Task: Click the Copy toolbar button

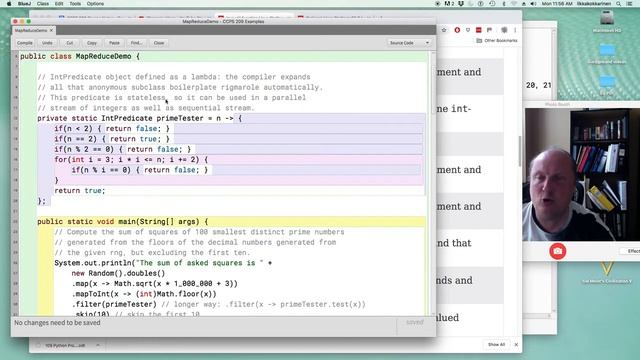Action: tap(92, 43)
